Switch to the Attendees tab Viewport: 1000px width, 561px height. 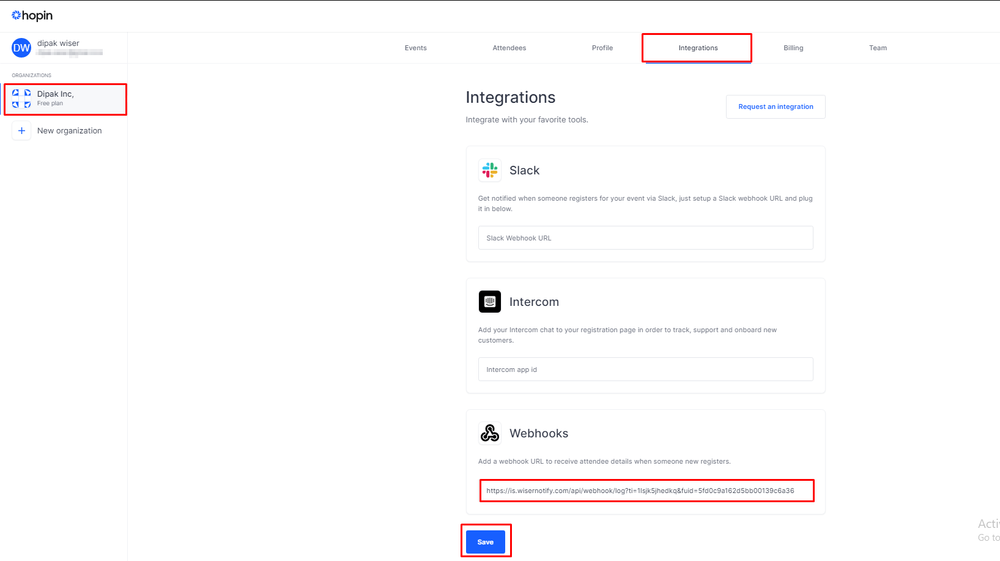pyautogui.click(x=509, y=48)
